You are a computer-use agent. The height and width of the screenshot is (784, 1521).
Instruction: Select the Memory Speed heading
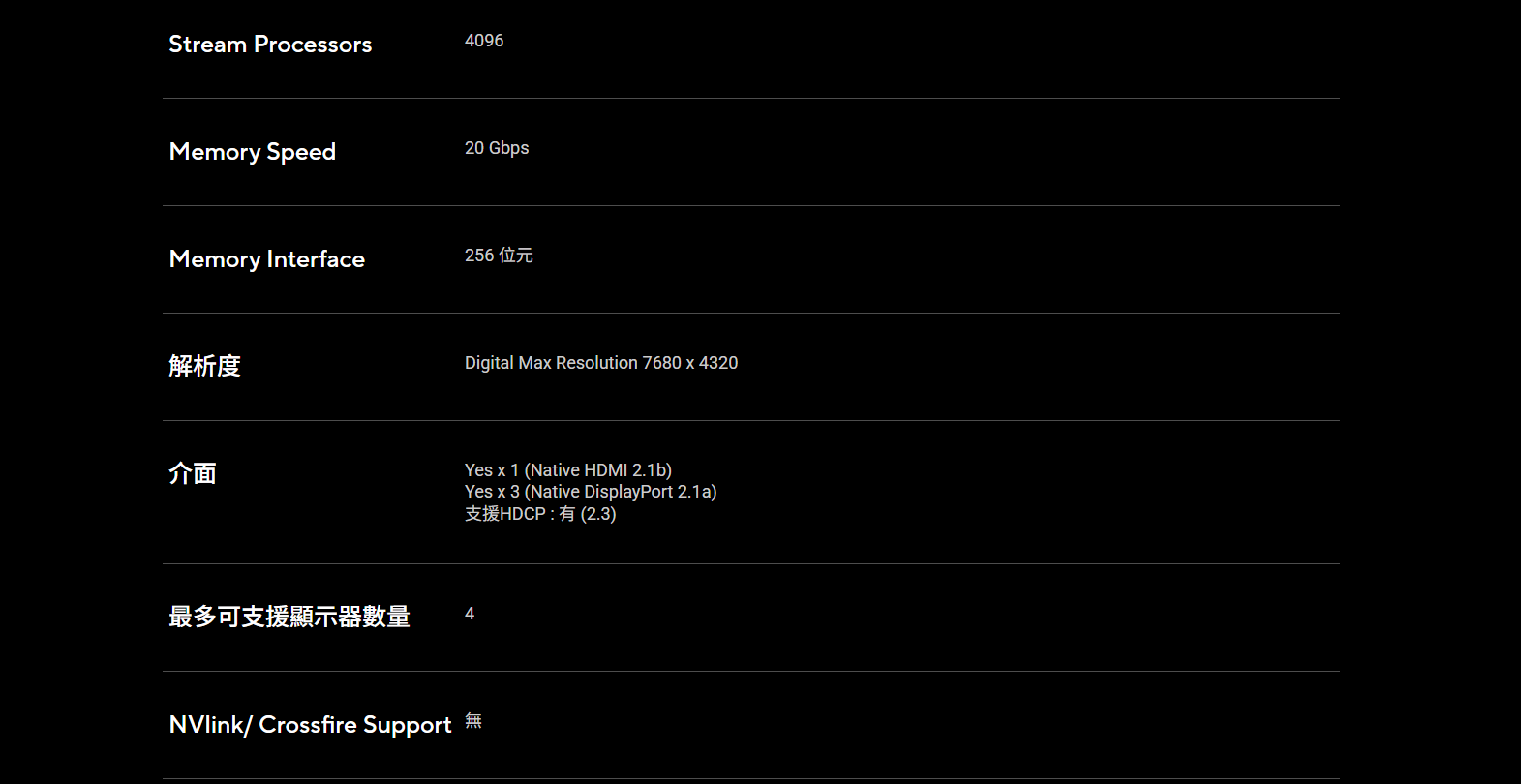[253, 152]
